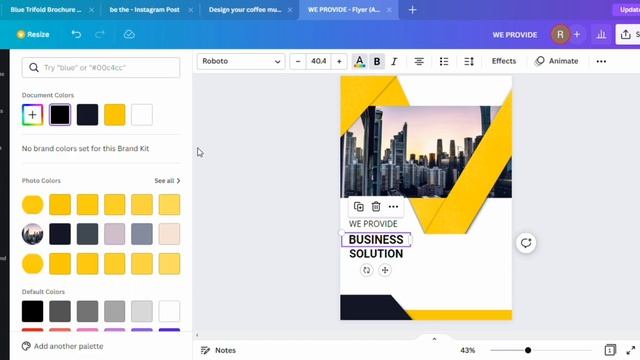Collapse the side panel arrow
The width and height of the screenshot is (640, 360).
click(197, 335)
